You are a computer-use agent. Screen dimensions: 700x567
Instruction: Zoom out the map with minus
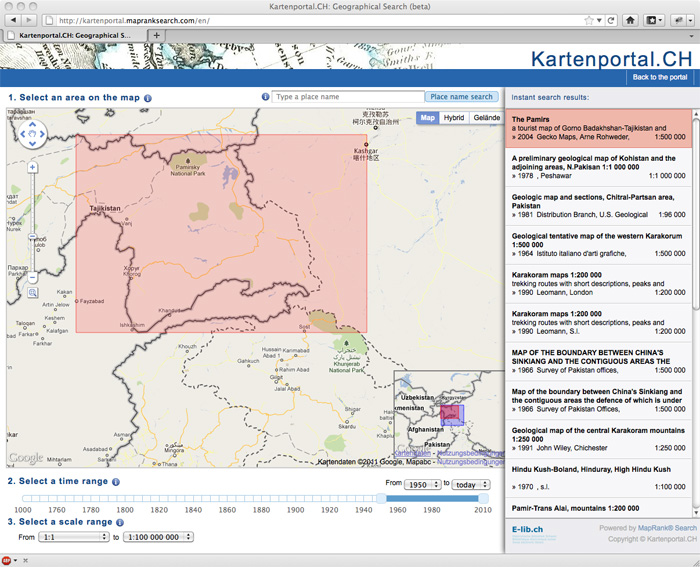[32, 277]
